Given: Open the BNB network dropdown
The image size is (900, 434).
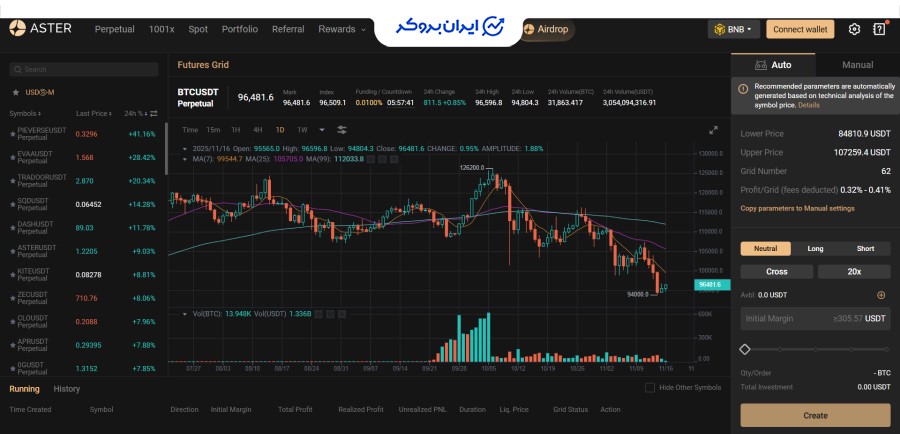Looking at the screenshot, I should 734,29.
